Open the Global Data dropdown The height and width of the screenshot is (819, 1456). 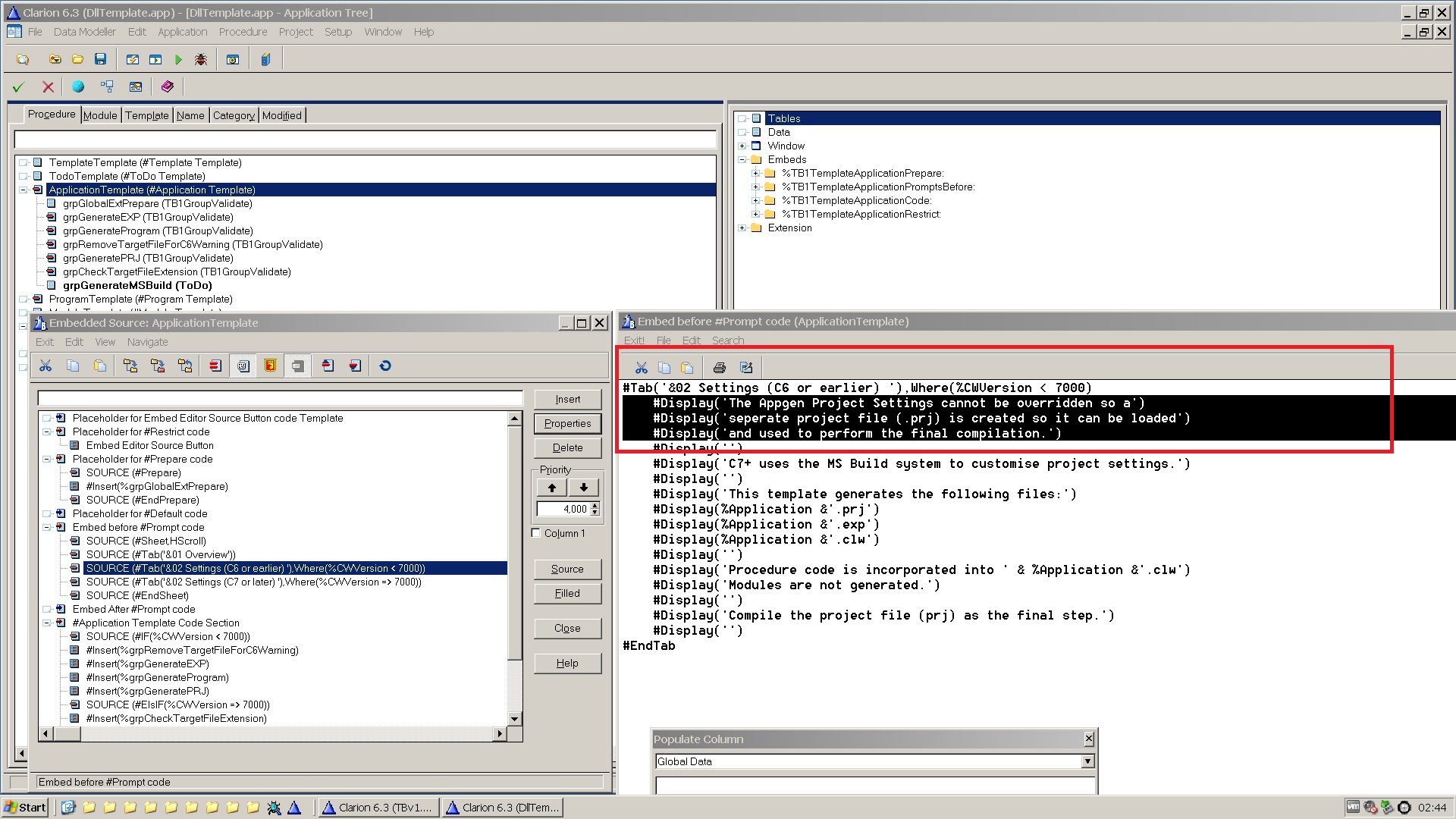click(x=1087, y=761)
